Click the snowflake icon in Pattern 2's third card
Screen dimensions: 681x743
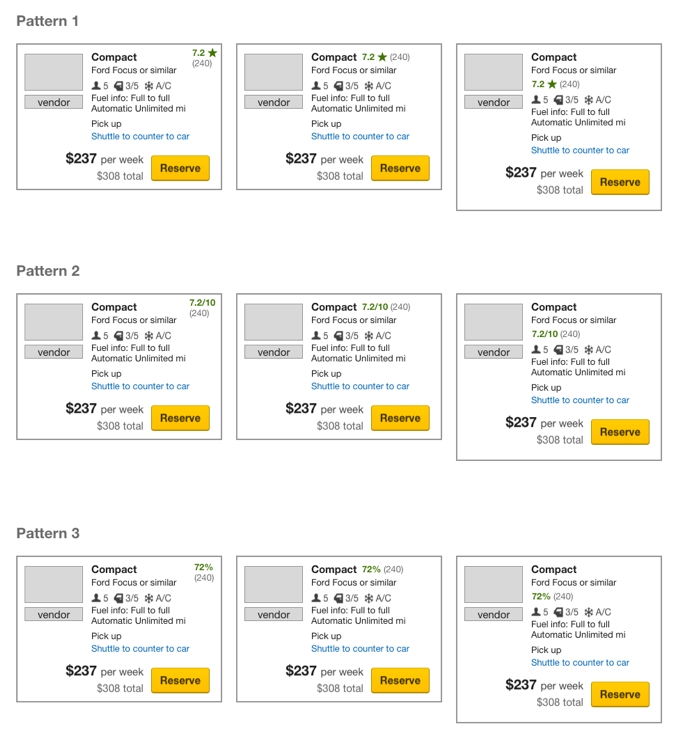click(589, 350)
